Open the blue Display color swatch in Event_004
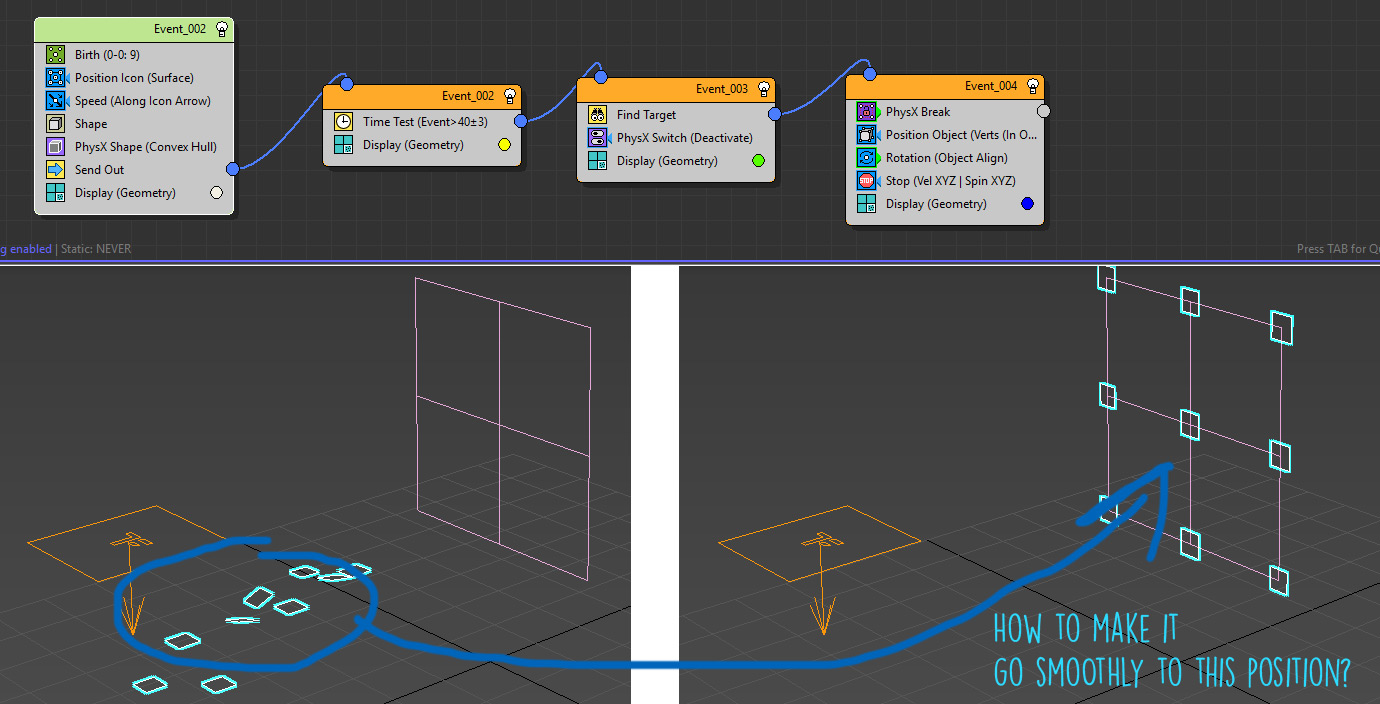 click(1027, 204)
